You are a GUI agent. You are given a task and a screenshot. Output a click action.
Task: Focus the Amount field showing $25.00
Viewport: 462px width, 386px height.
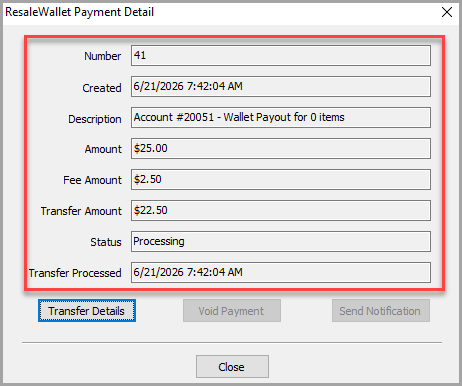coord(281,149)
